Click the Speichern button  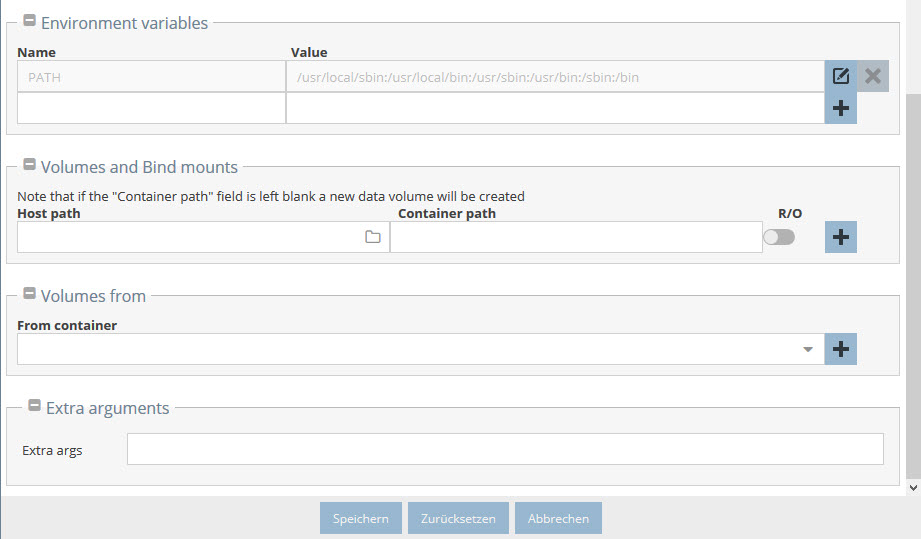point(361,518)
